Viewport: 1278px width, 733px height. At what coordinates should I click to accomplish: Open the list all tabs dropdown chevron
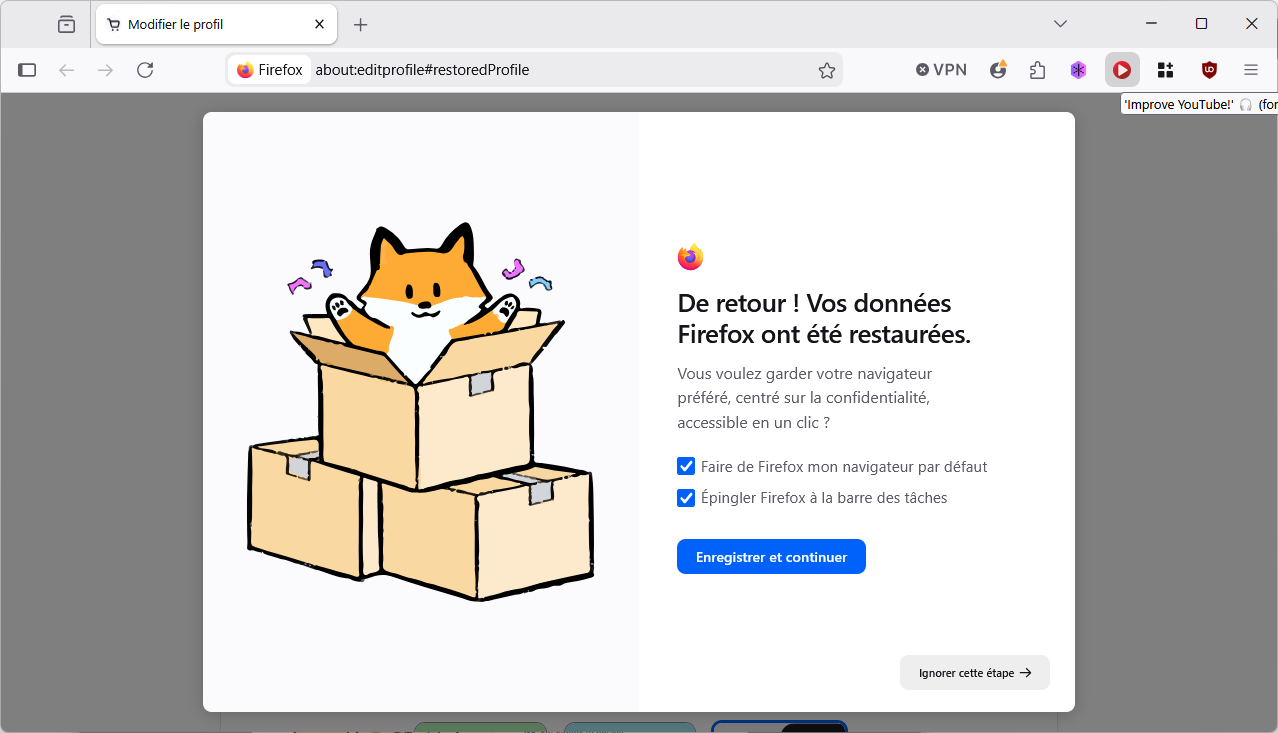click(1061, 23)
